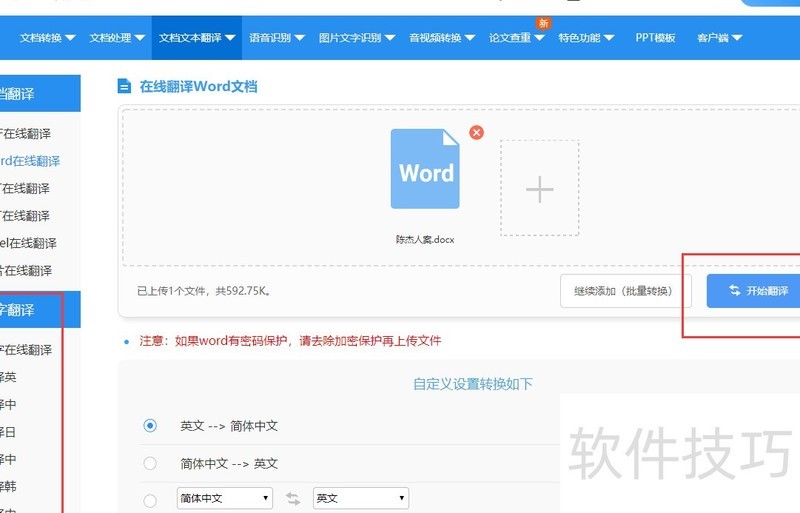Viewport: 800px width, 513px height.
Task: Click the document icon beside 在线翻译Word文档
Action: click(124, 86)
